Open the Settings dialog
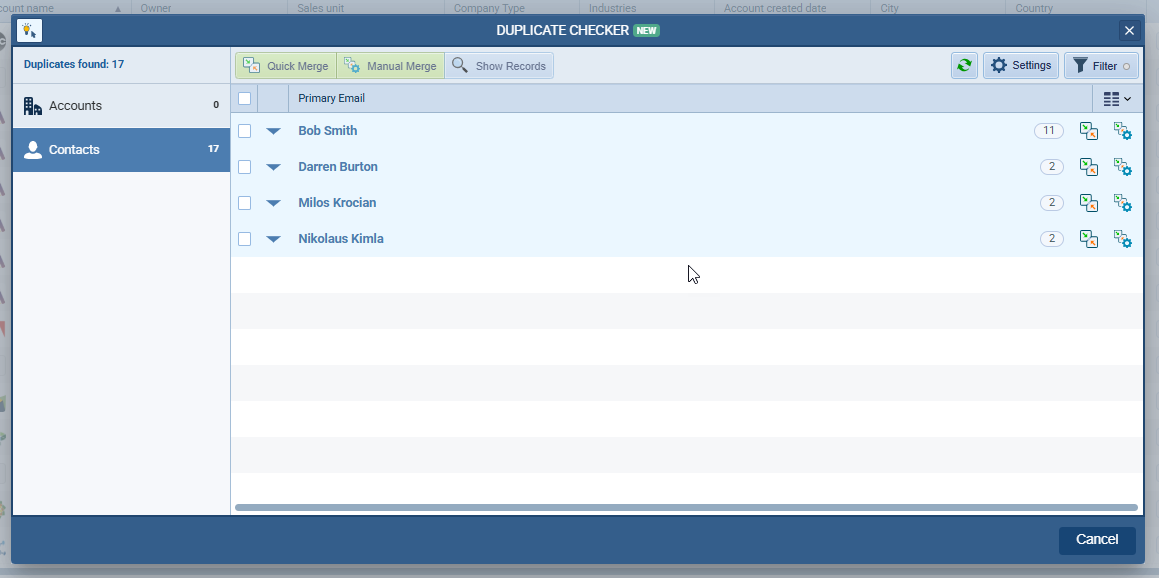1159x578 pixels. click(x=1020, y=65)
